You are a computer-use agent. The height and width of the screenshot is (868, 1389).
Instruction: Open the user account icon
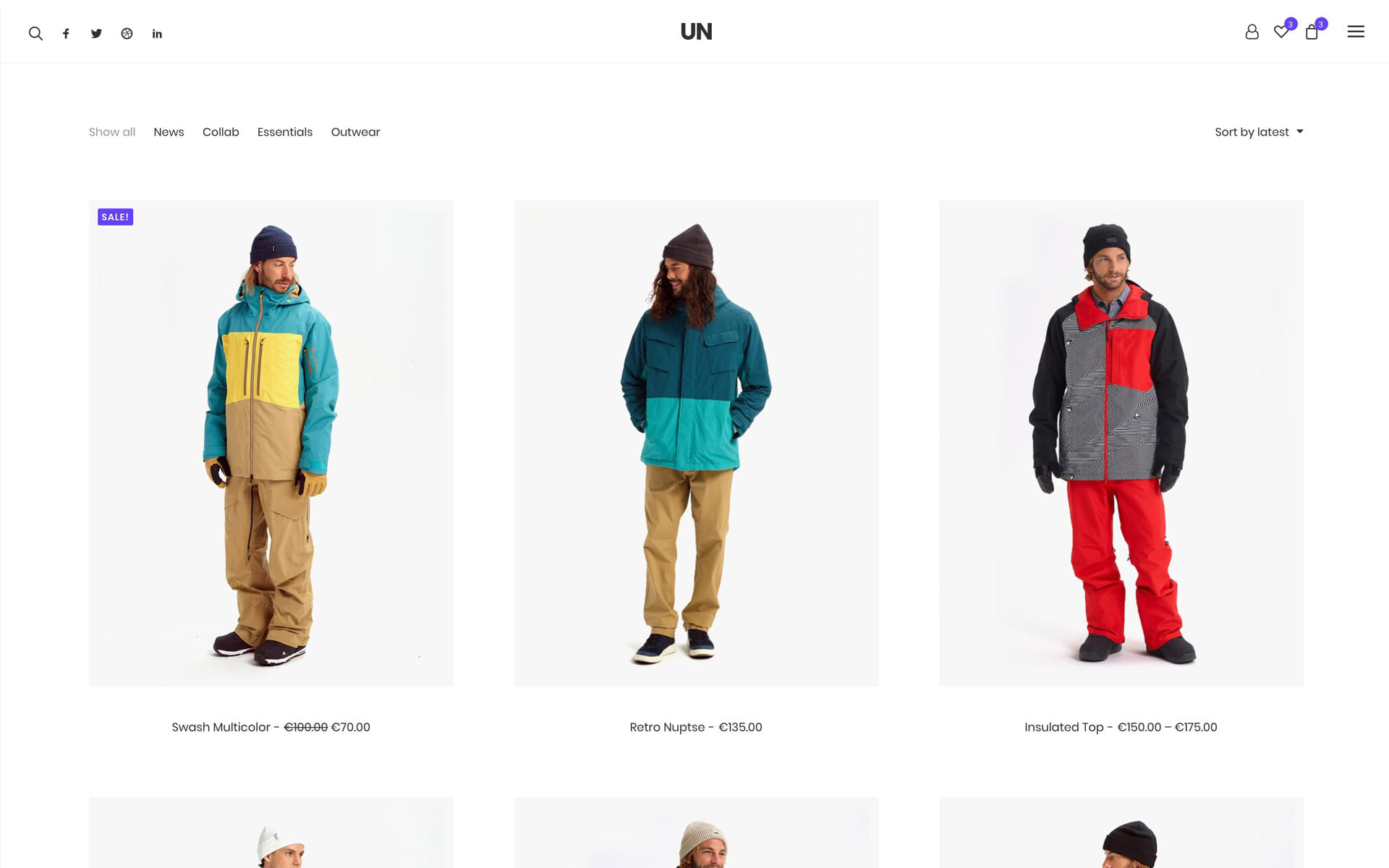click(1252, 32)
